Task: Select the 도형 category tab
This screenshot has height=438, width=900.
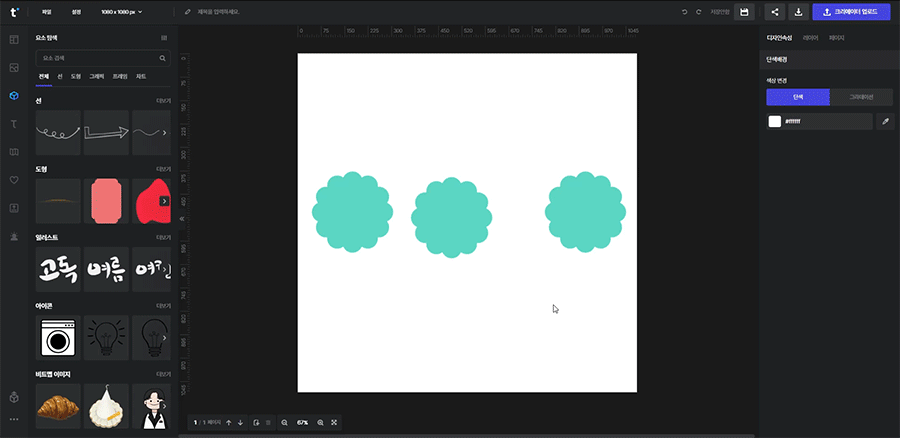Action: coord(76,76)
